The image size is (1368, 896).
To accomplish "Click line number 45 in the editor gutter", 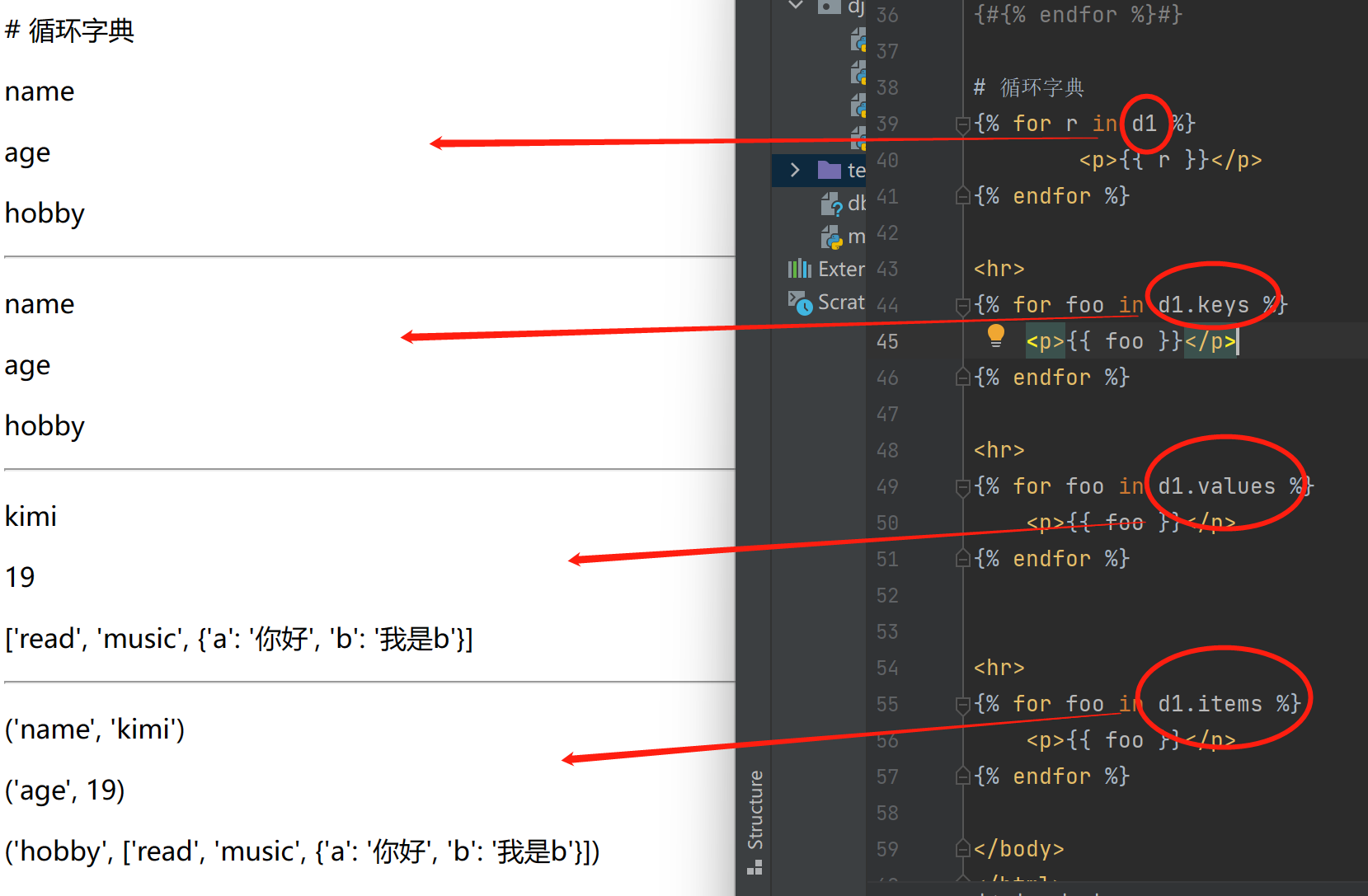I will 887,341.
